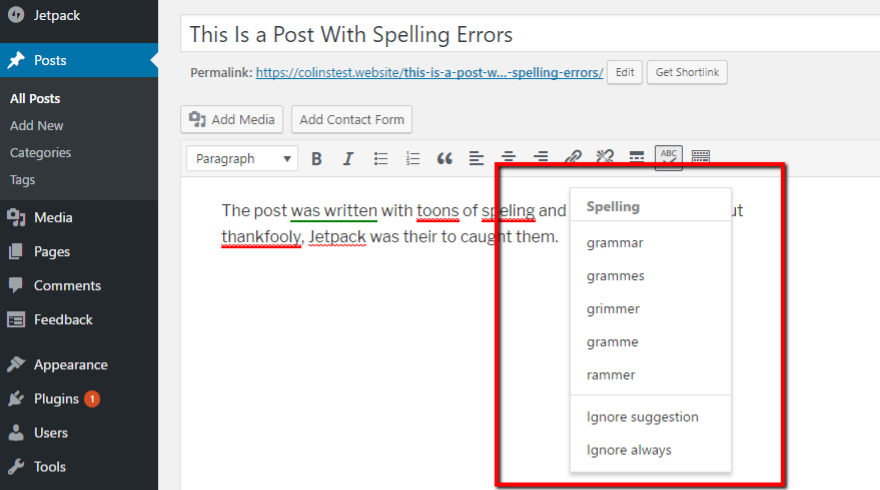The image size is (880, 490).
Task: Toggle the toolbar kitchen sink icon
Action: coord(700,157)
